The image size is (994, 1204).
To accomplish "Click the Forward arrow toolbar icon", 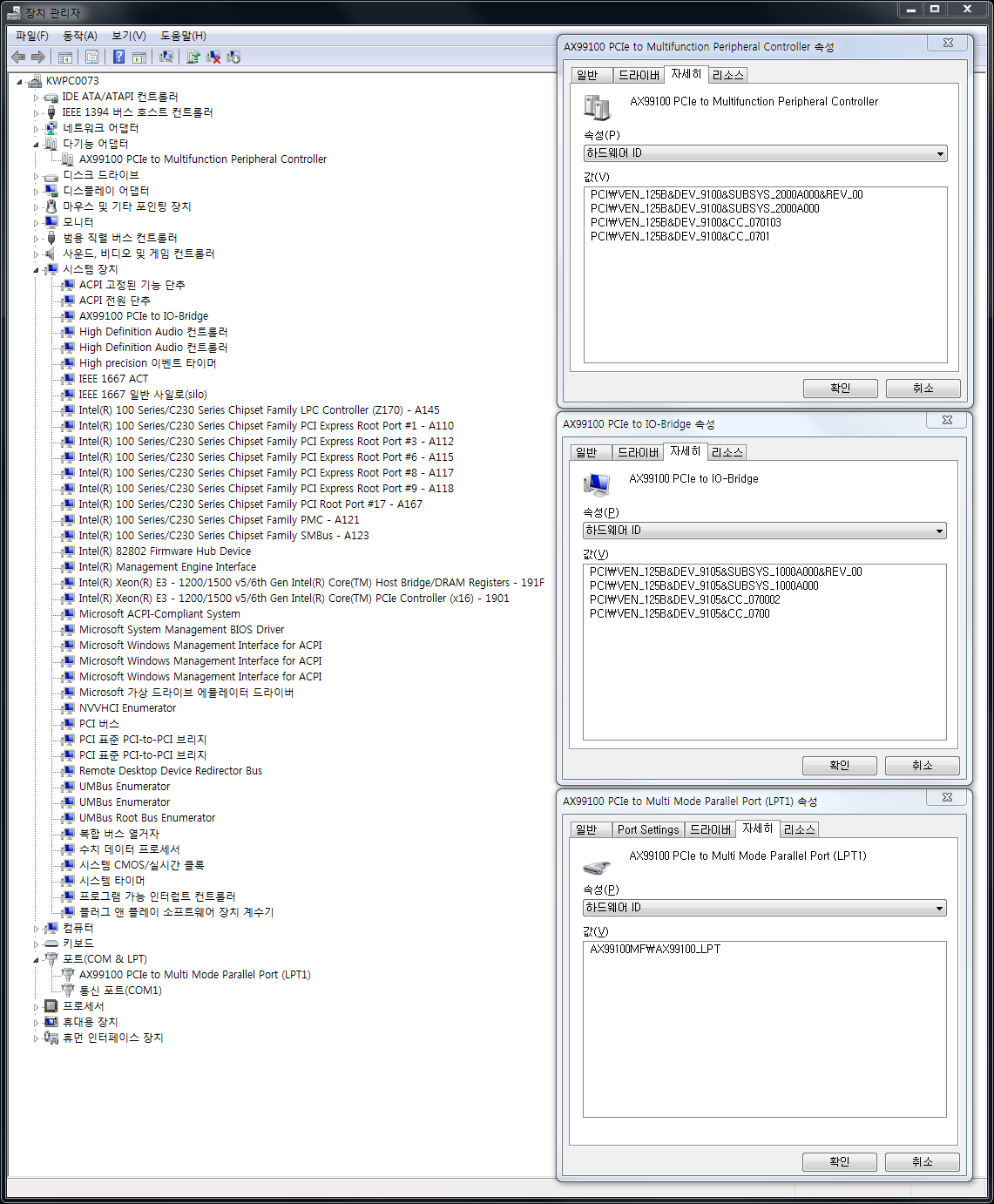I will (37, 57).
